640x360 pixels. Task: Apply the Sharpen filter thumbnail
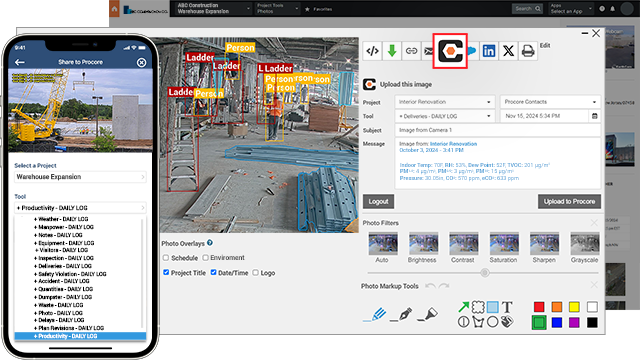coord(544,244)
